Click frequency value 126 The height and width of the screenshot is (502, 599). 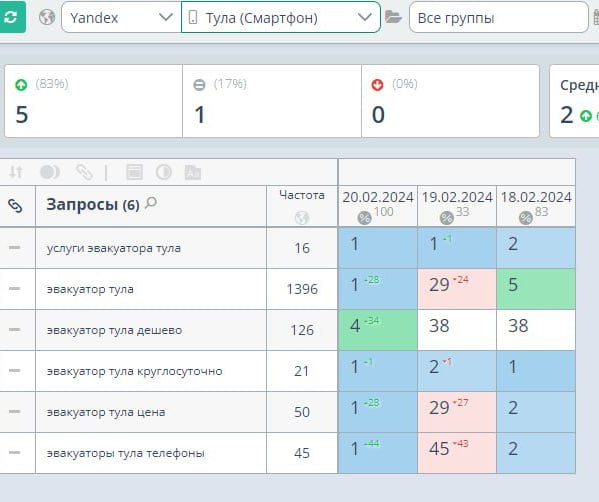[302, 330]
